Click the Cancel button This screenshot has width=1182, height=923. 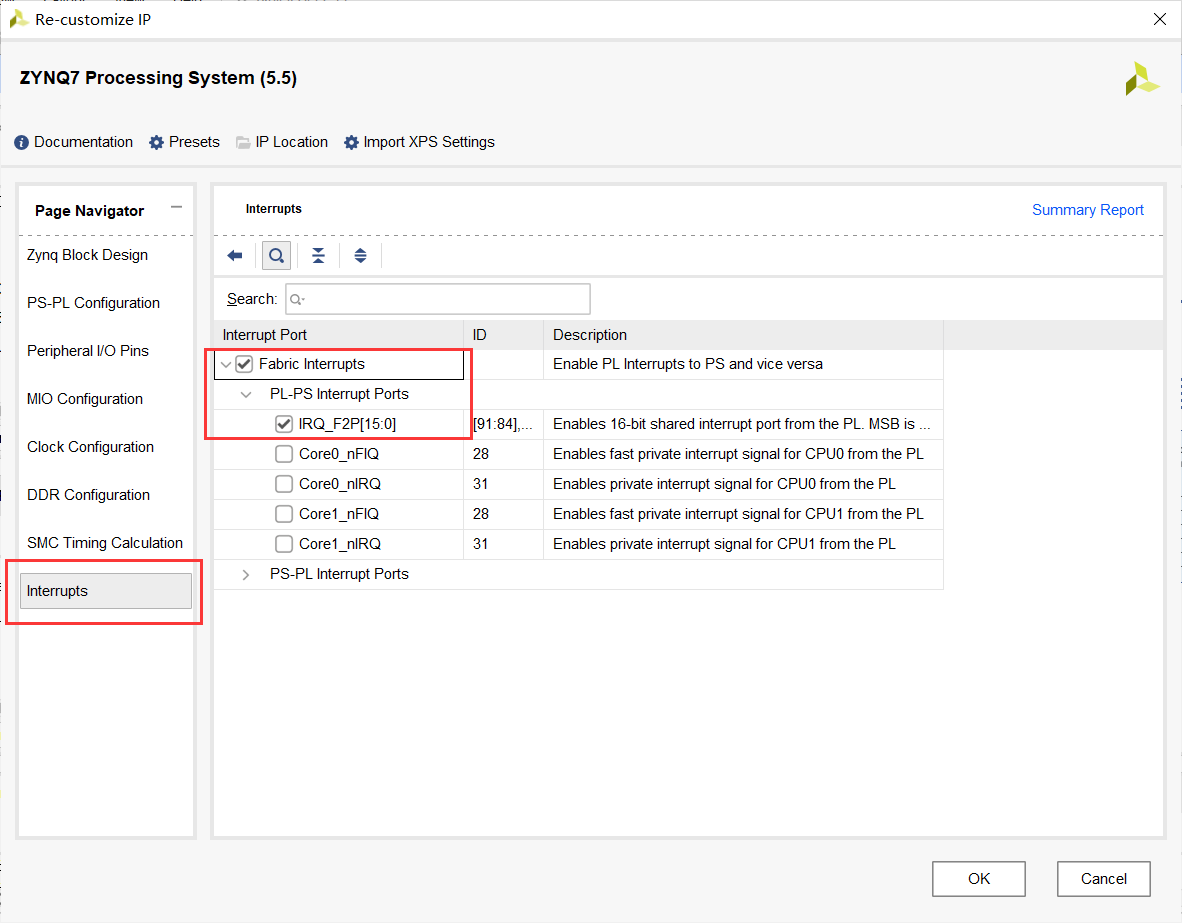pos(1104,879)
